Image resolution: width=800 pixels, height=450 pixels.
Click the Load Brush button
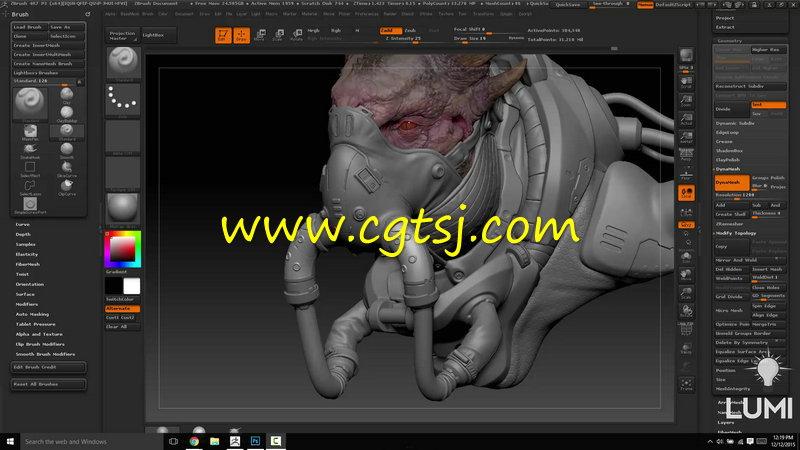tap(30, 27)
